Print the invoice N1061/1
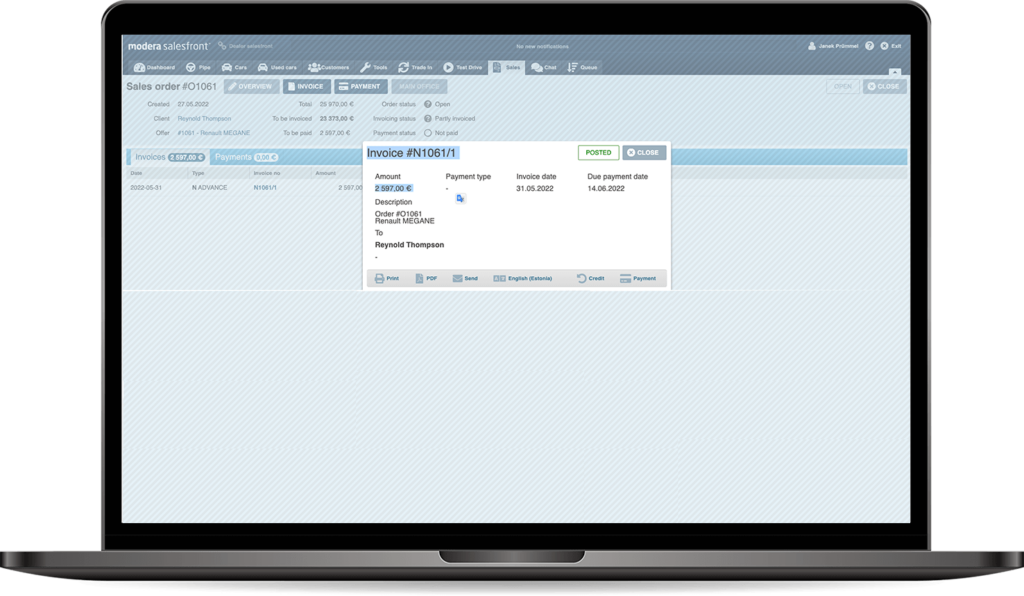This screenshot has width=1024, height=596. click(387, 278)
